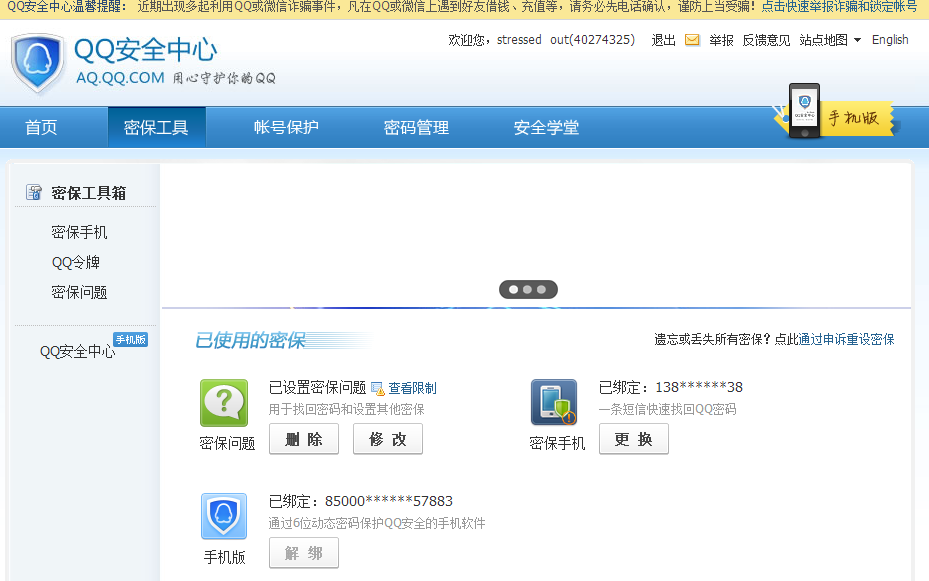Switch language to English
This screenshot has height=581, width=929.
click(x=890, y=40)
